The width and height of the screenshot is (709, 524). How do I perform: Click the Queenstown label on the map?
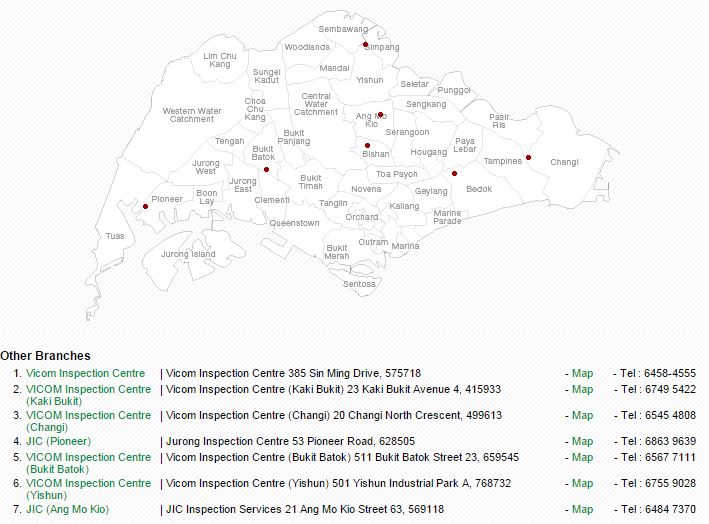click(294, 223)
